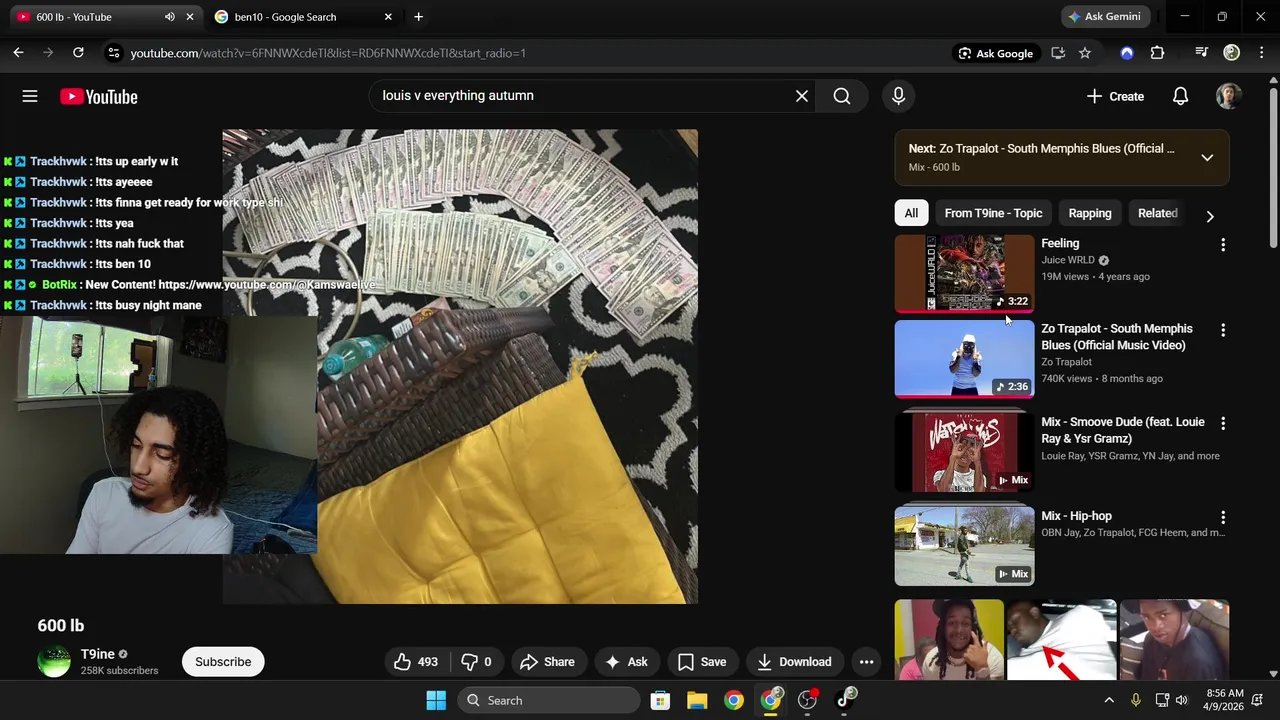Open more options for Hip-hop mix
1280x720 pixels.
(x=1222, y=518)
